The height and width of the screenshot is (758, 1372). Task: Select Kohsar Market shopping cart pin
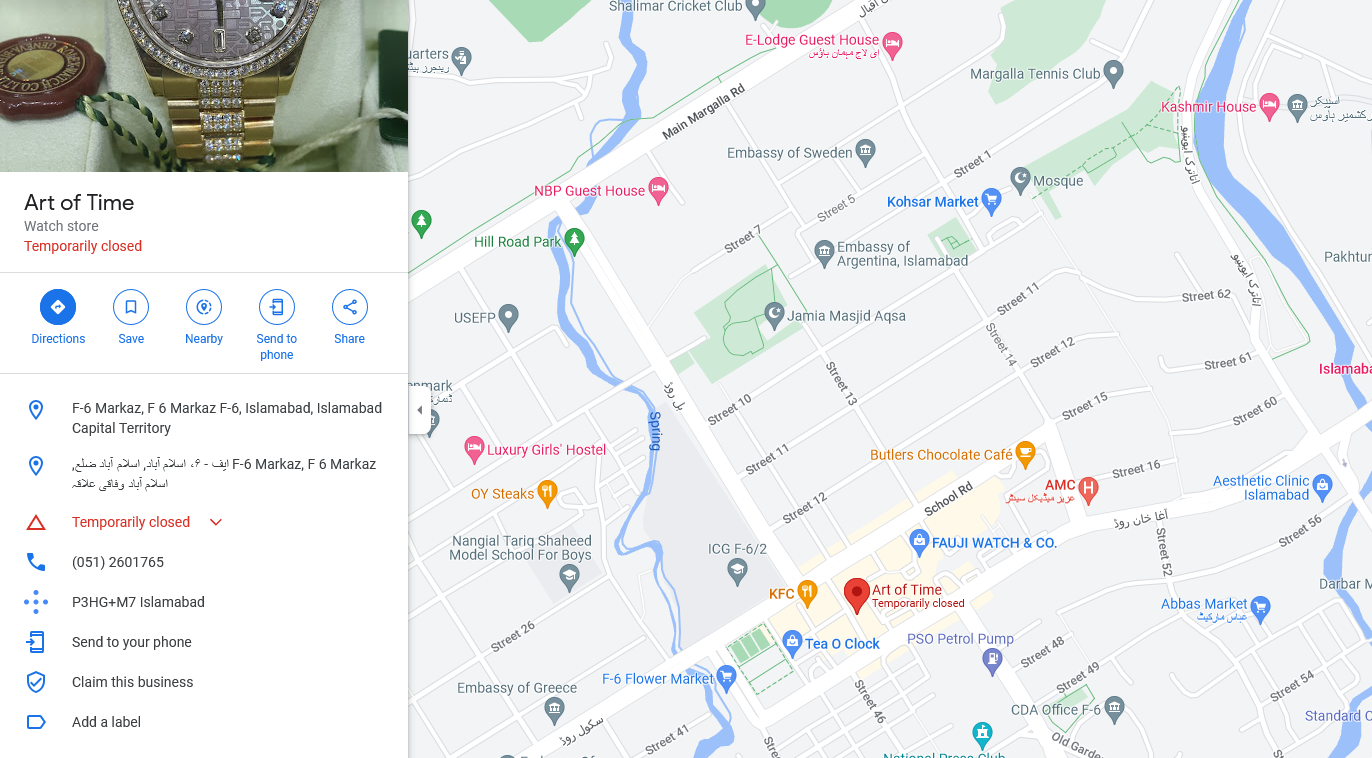tap(991, 201)
